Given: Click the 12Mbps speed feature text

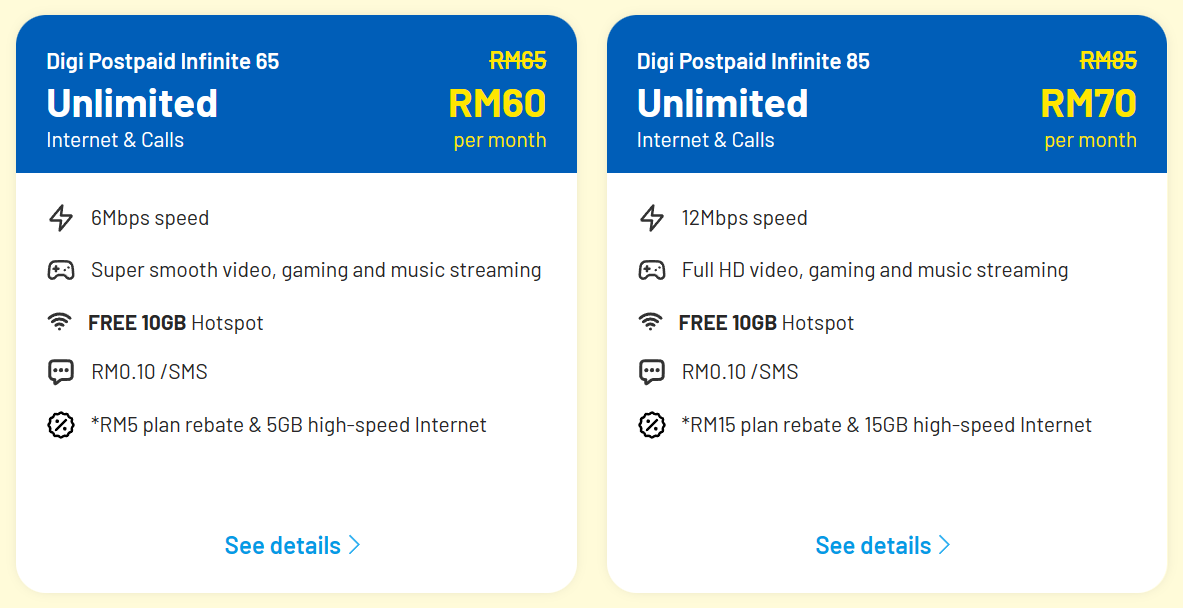Looking at the screenshot, I should pyautogui.click(x=744, y=218).
